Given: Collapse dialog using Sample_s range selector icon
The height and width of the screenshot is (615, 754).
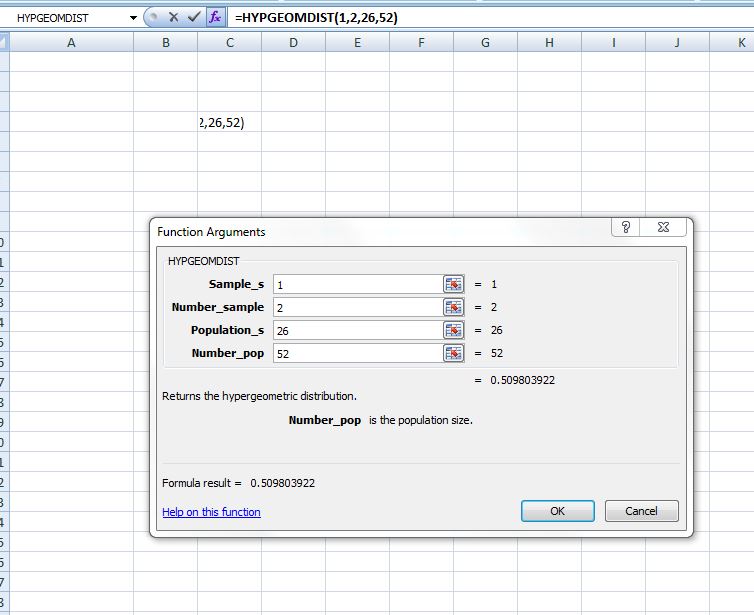Looking at the screenshot, I should point(454,284).
